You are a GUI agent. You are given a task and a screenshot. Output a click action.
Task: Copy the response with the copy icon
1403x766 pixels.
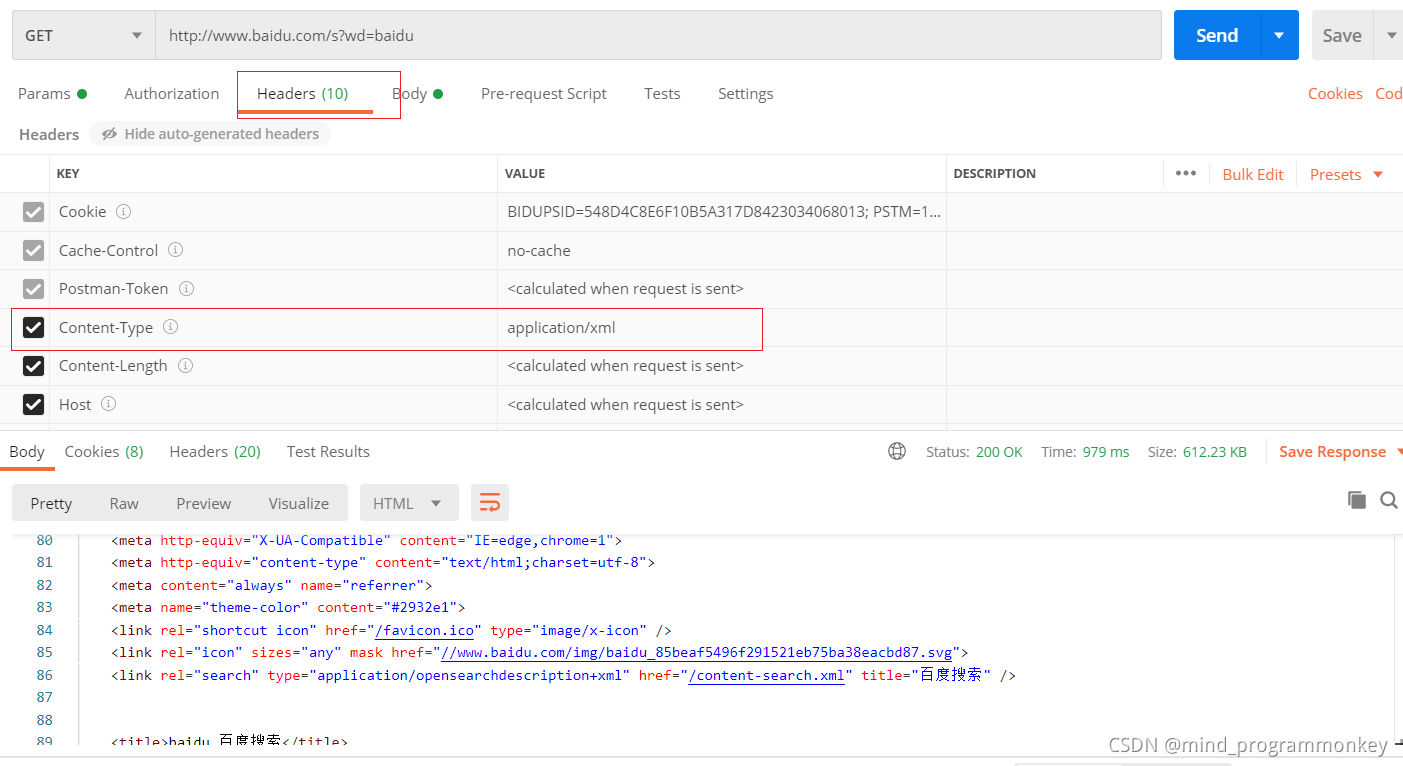(x=1356, y=500)
